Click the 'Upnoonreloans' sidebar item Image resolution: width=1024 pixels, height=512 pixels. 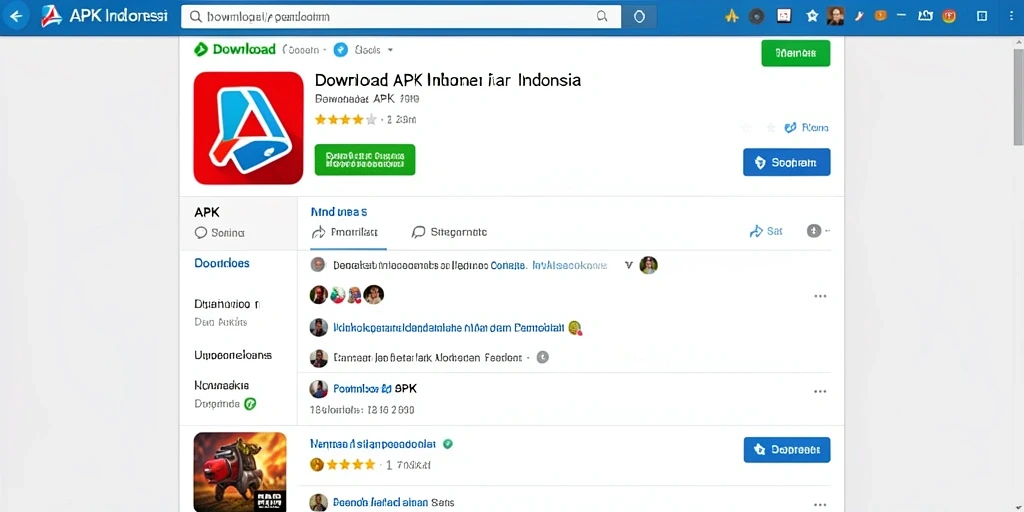(x=233, y=355)
